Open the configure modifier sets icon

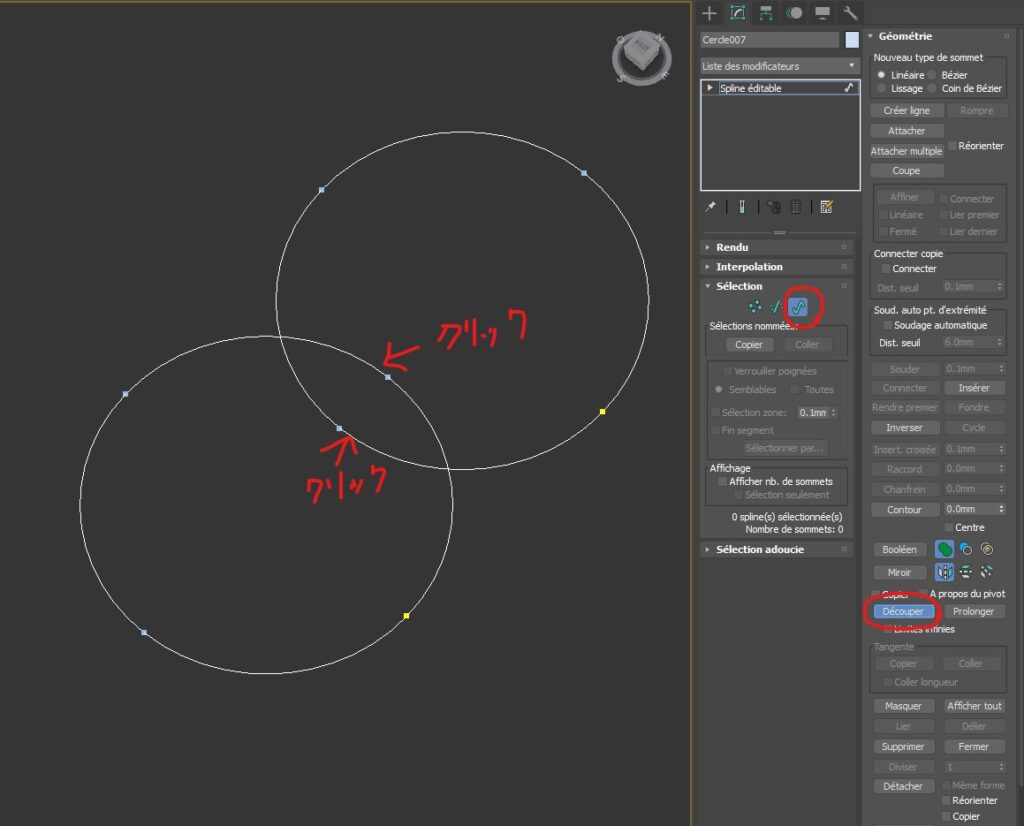(x=826, y=207)
